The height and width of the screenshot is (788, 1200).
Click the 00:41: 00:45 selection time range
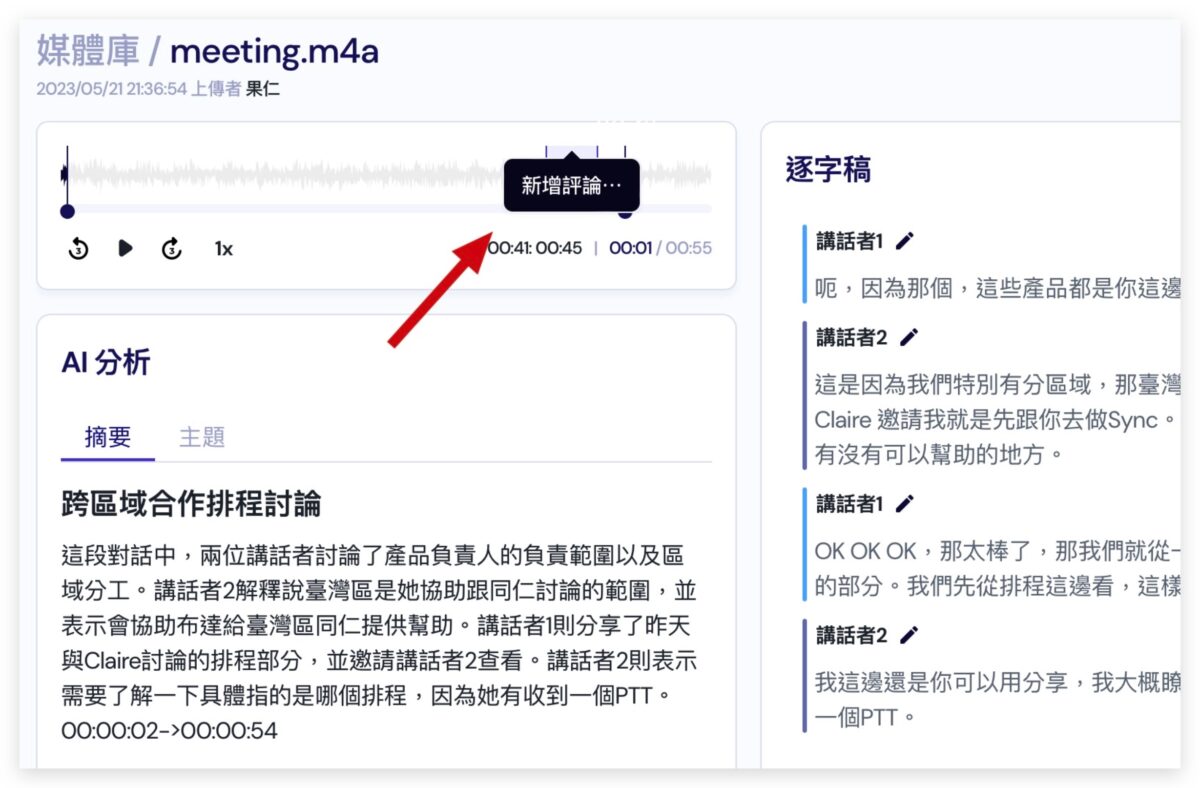pyautogui.click(x=534, y=248)
